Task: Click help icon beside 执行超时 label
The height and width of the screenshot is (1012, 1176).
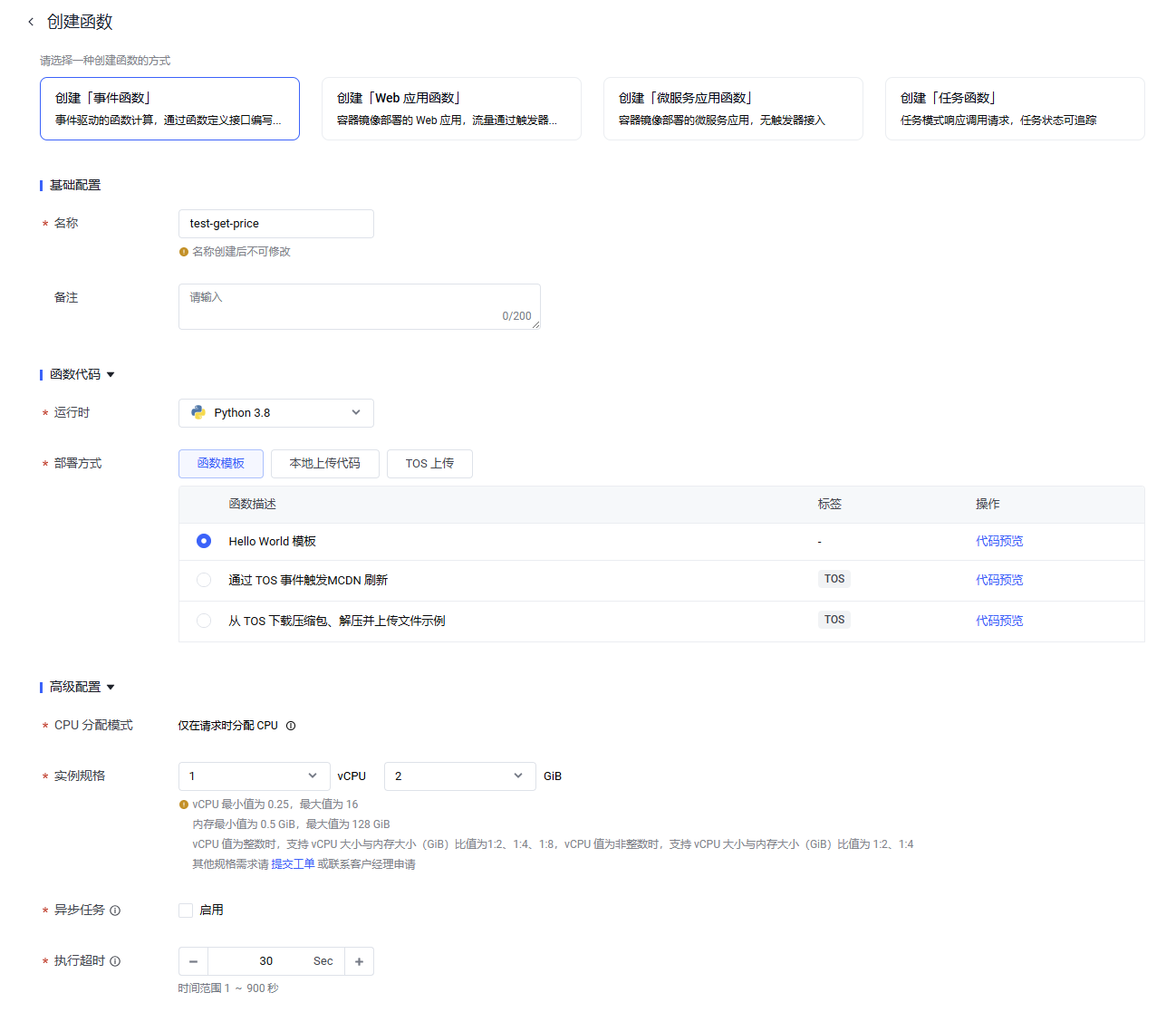Action: (x=115, y=961)
